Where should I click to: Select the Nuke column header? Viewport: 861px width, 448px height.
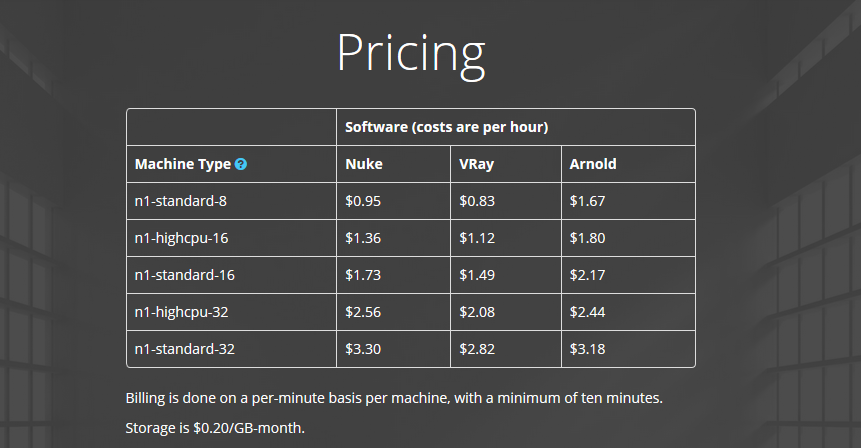[364, 164]
